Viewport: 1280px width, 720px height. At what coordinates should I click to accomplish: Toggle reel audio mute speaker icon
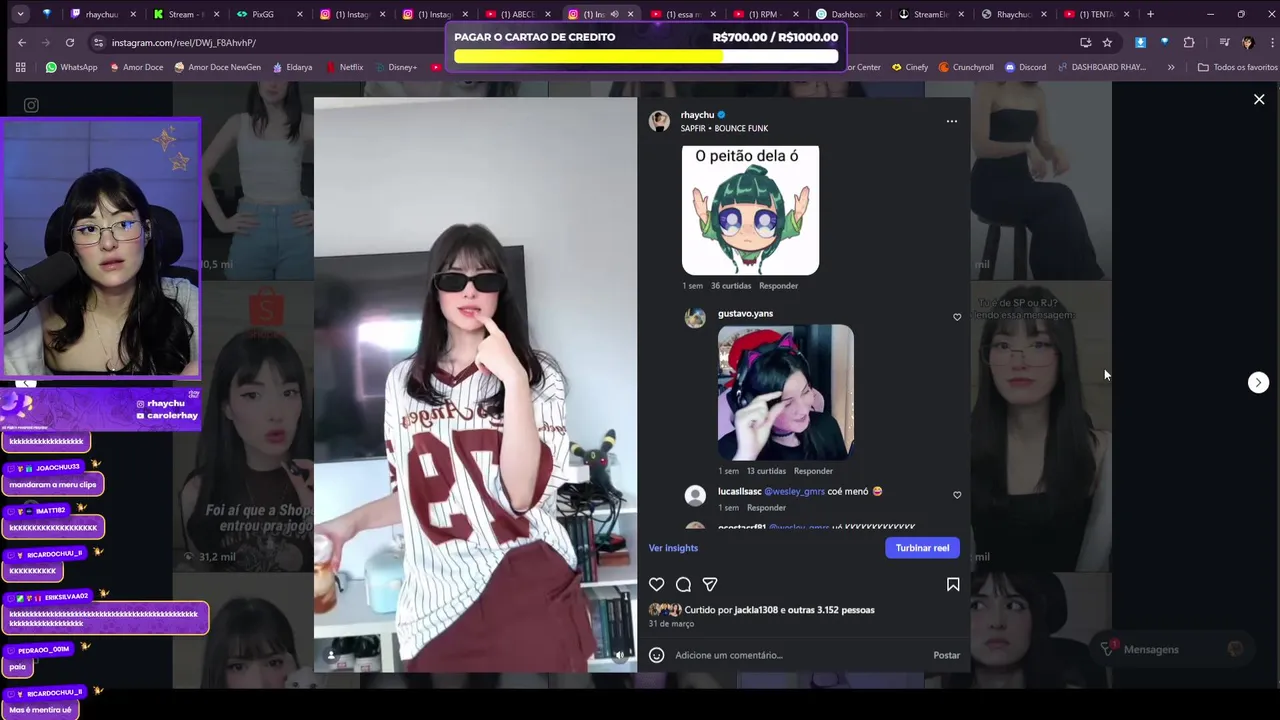click(619, 655)
